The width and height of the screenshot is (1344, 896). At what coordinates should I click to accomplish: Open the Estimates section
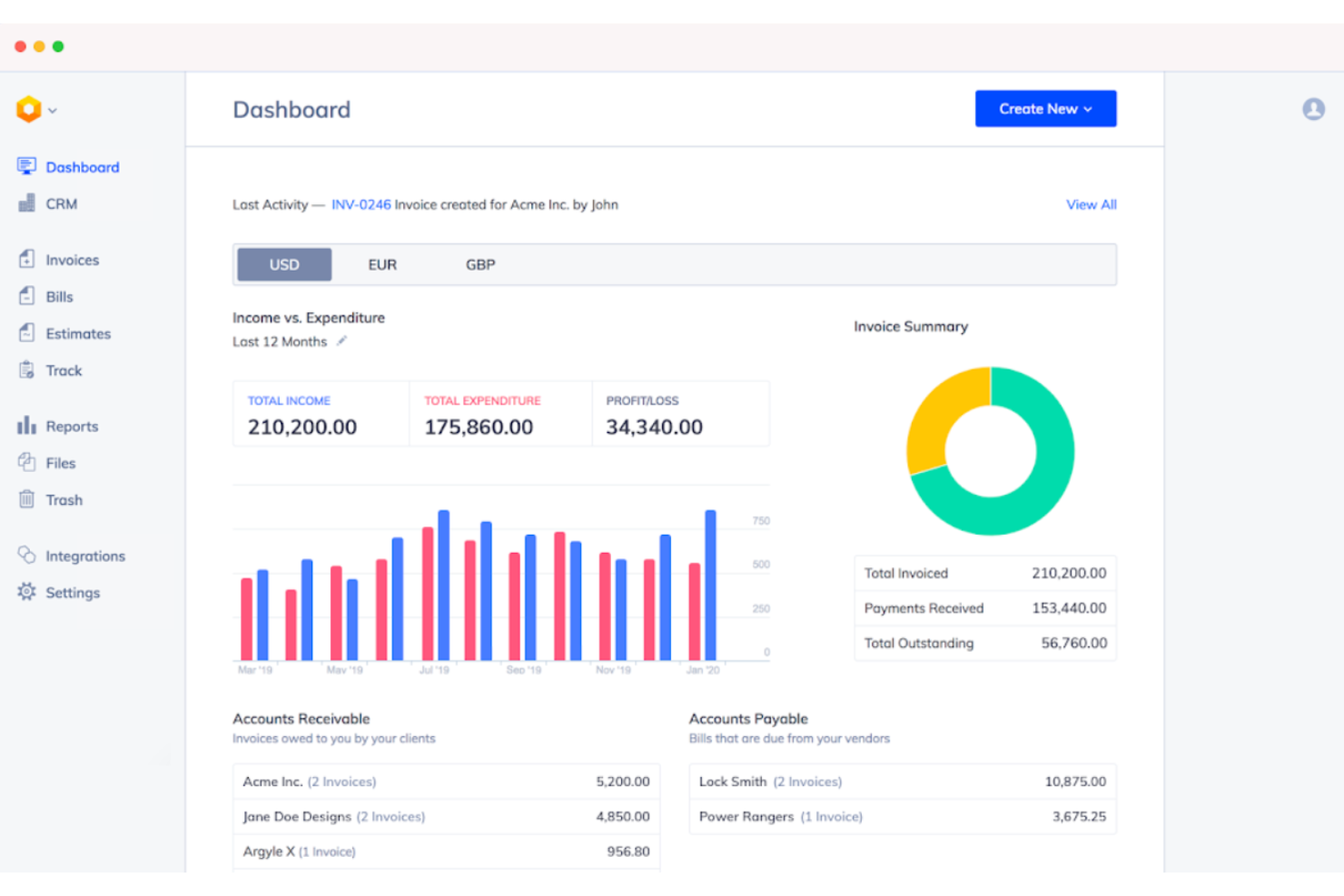point(77,333)
